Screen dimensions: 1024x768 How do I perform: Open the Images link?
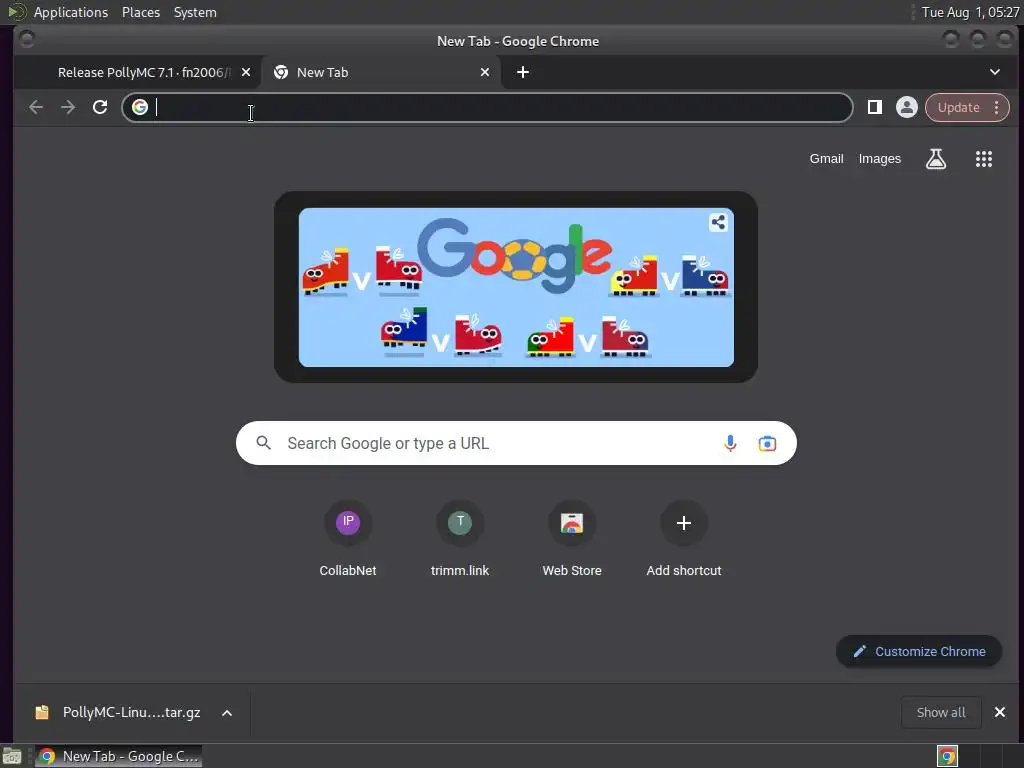pyautogui.click(x=879, y=159)
